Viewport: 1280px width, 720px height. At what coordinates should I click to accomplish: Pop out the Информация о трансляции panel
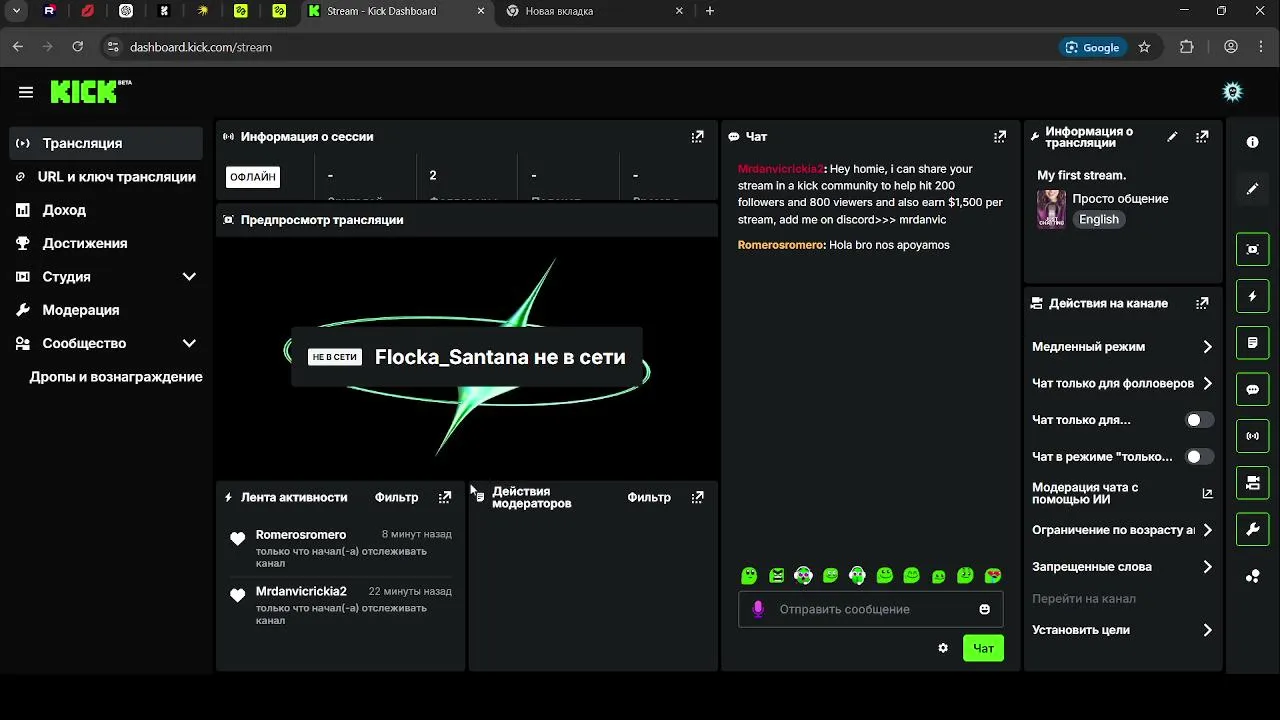tap(1202, 137)
